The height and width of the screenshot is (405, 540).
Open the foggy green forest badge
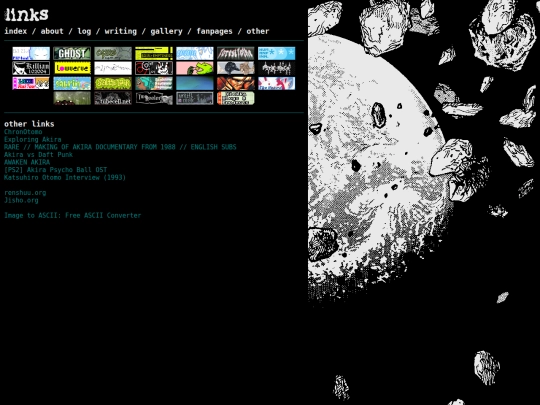click(x=72, y=98)
